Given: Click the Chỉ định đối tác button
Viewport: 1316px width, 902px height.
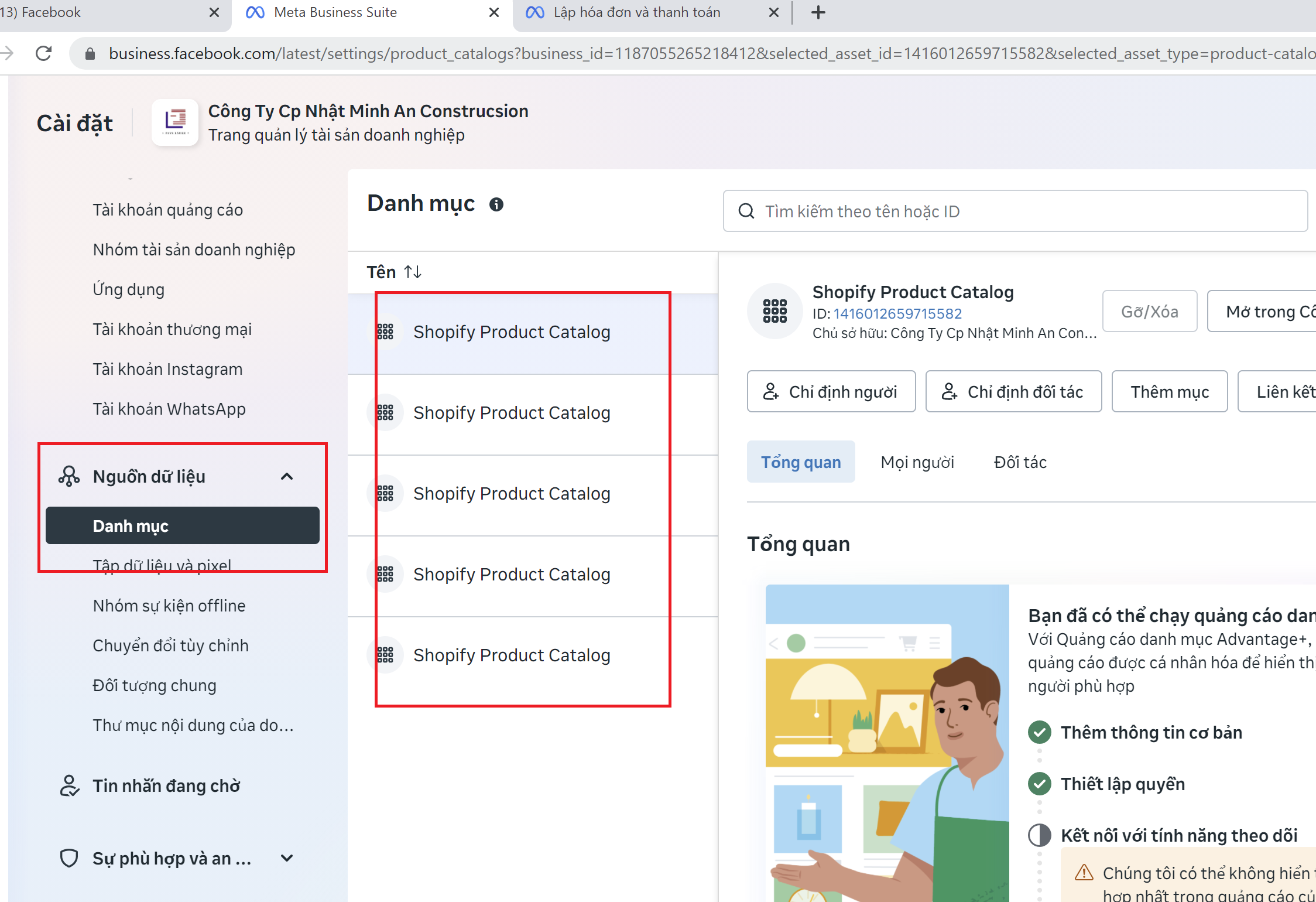Looking at the screenshot, I should click(1013, 391).
